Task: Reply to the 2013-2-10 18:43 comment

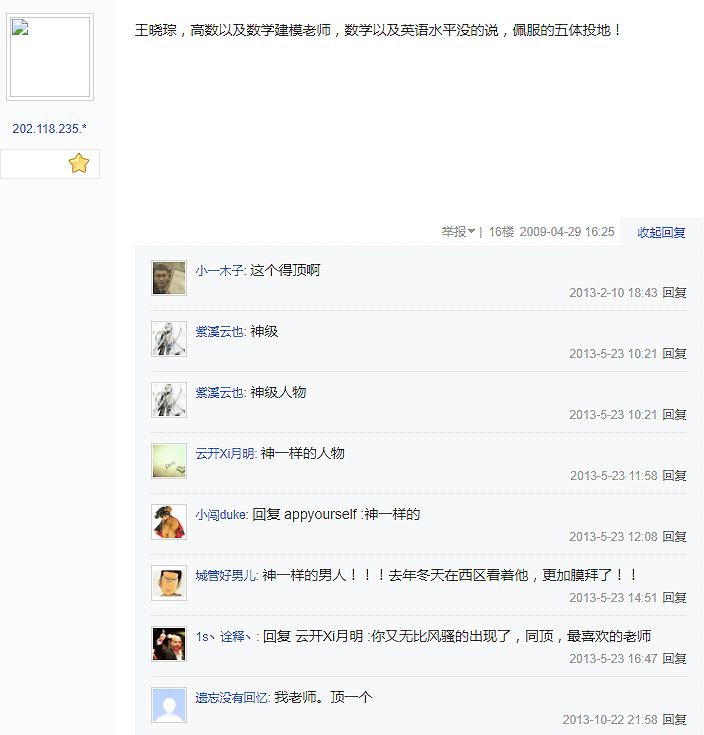Action: click(674, 292)
